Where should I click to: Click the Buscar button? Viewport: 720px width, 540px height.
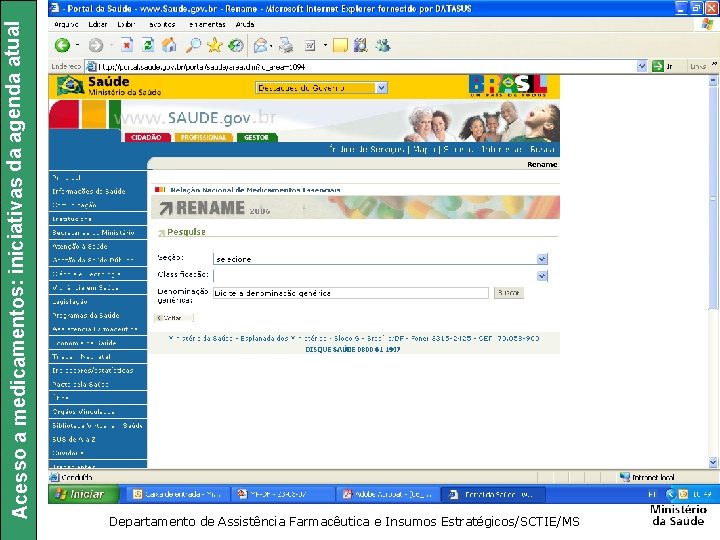coord(509,292)
